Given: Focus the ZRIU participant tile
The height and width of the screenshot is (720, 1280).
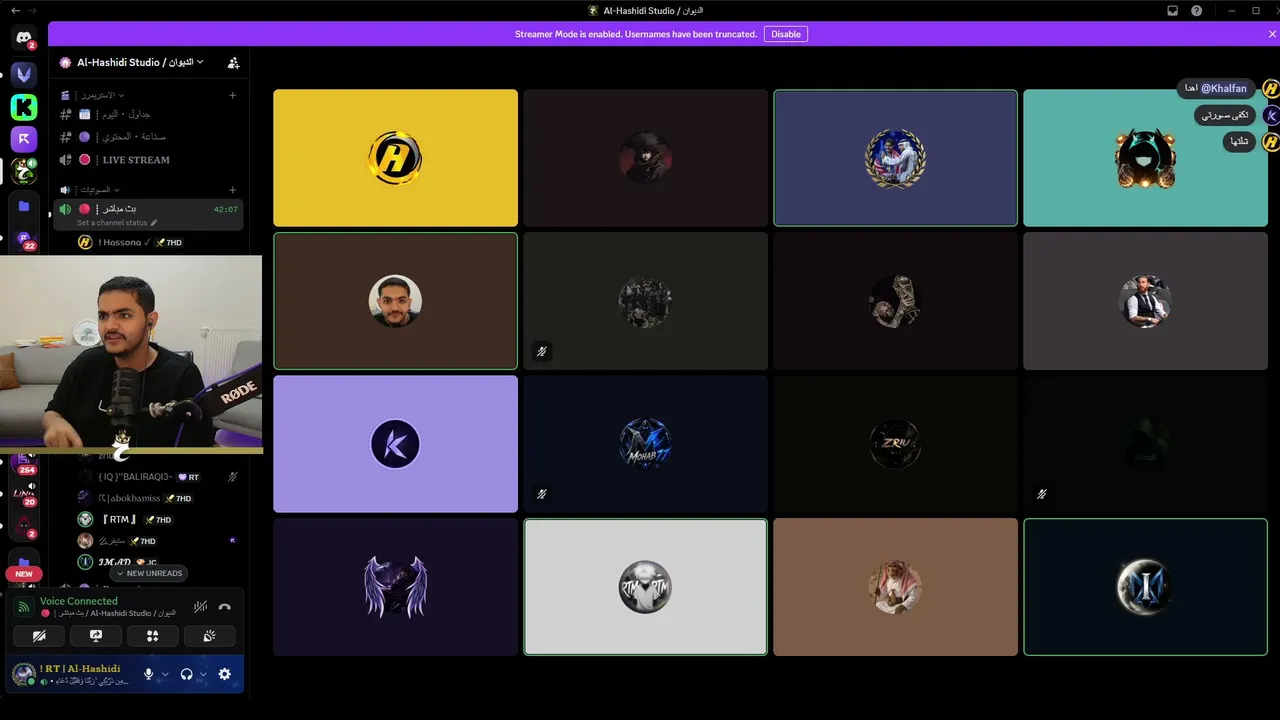Looking at the screenshot, I should (895, 444).
